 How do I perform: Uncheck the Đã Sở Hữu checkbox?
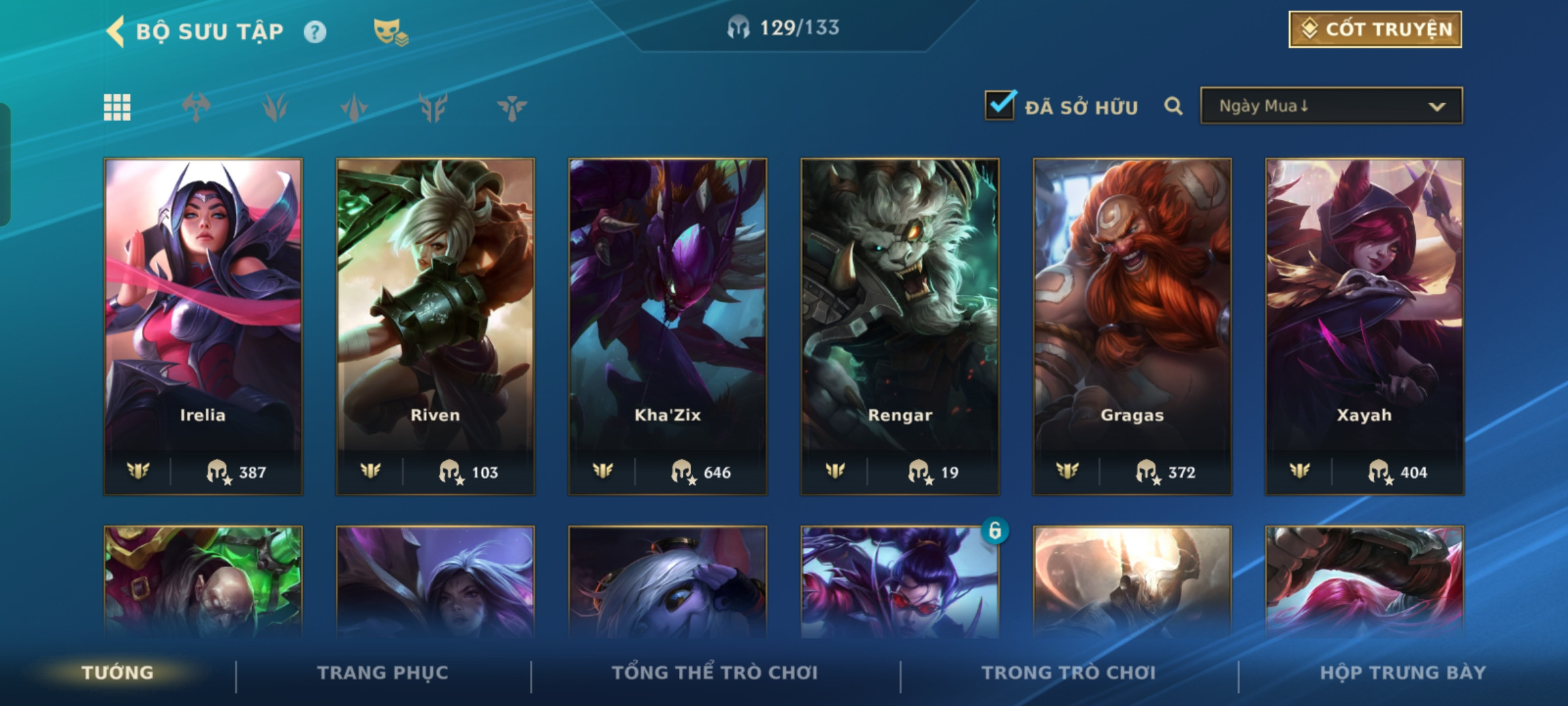click(1000, 105)
